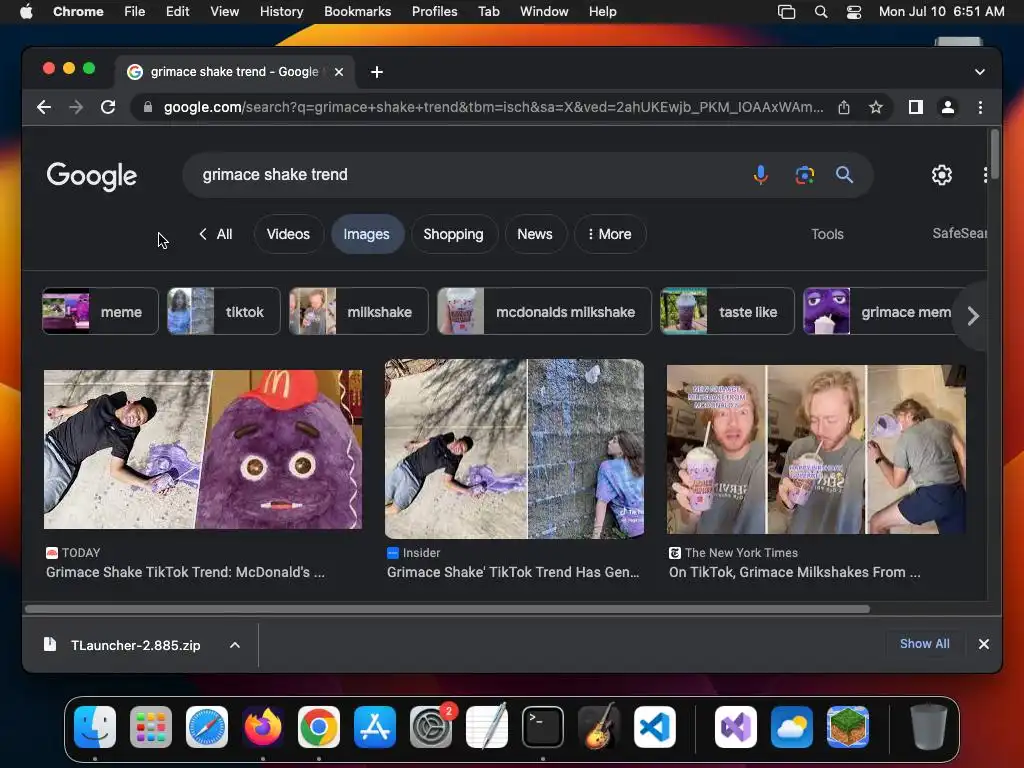This screenshot has width=1024, height=768.
Task: Open the History menu
Action: [281, 12]
